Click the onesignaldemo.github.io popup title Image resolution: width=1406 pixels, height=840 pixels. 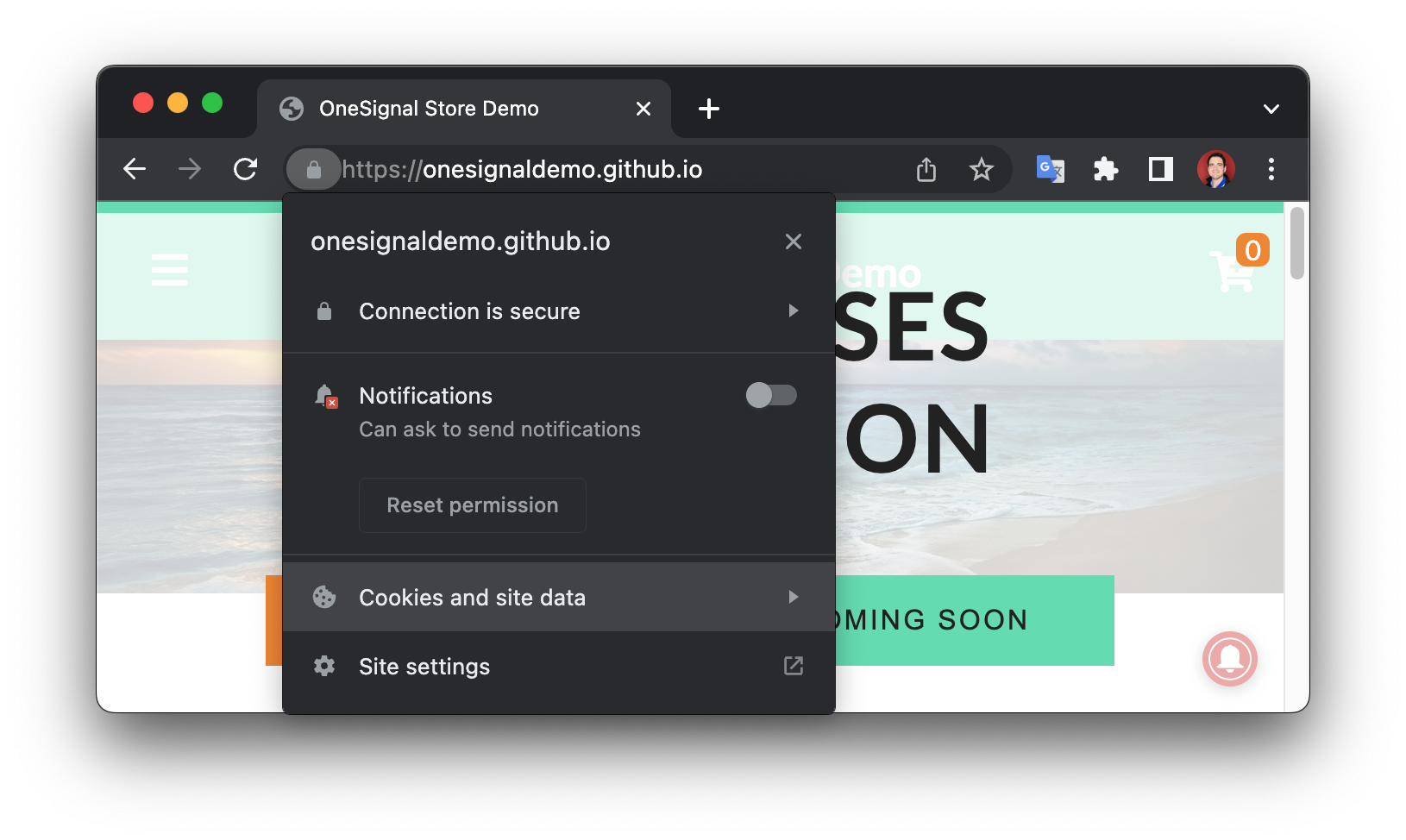461,241
